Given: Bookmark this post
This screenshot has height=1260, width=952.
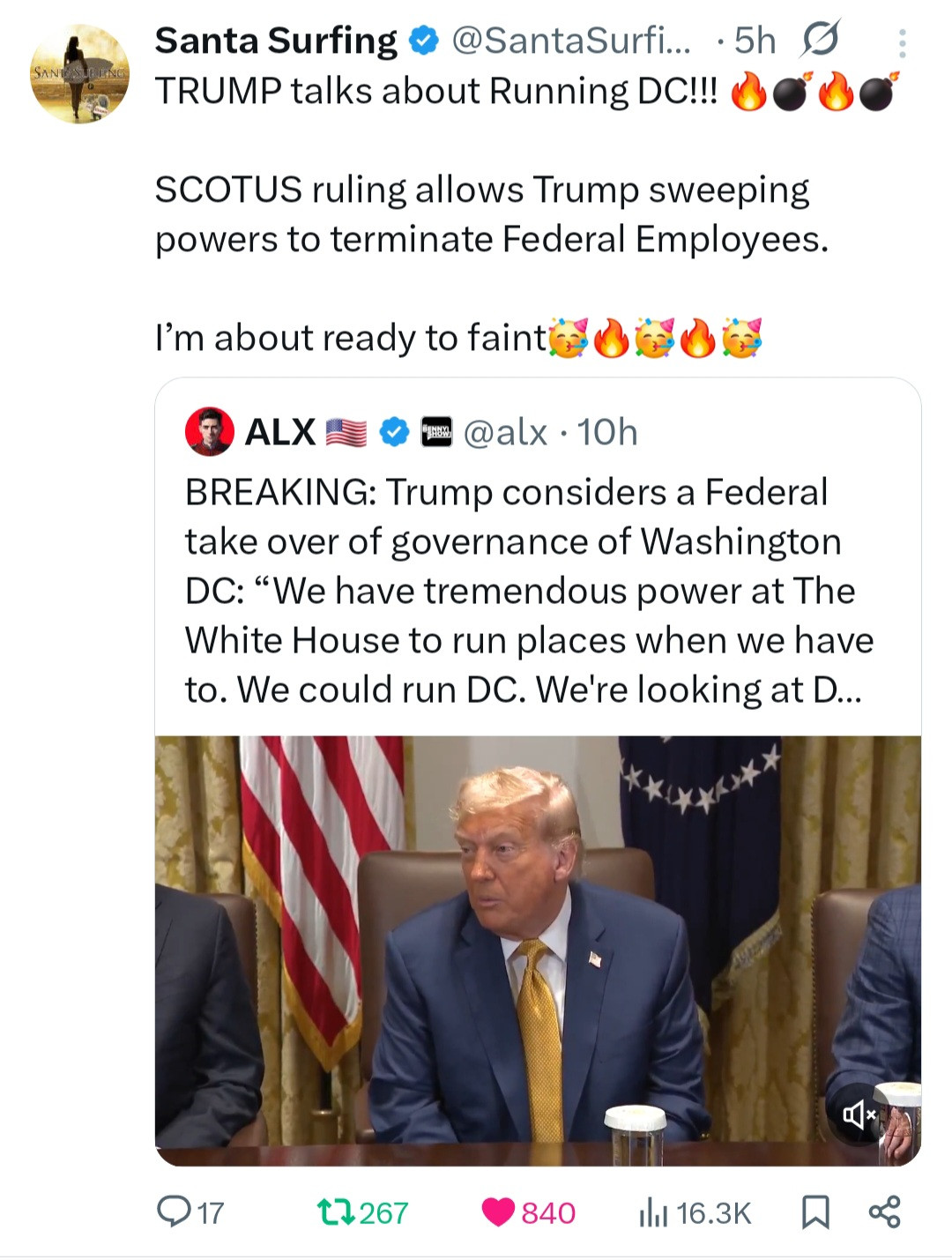Looking at the screenshot, I should (815, 1212).
